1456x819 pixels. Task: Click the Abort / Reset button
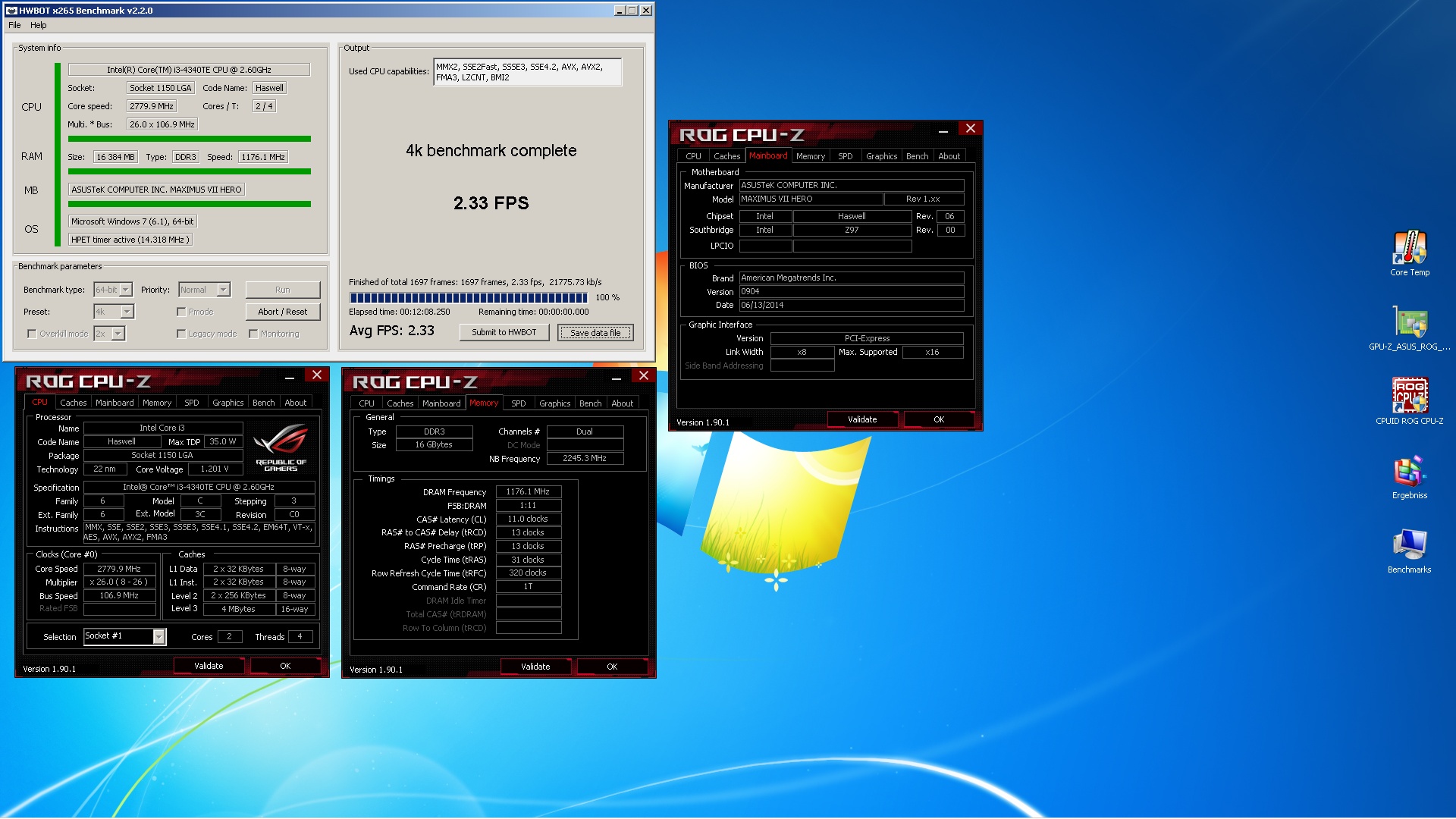click(283, 312)
